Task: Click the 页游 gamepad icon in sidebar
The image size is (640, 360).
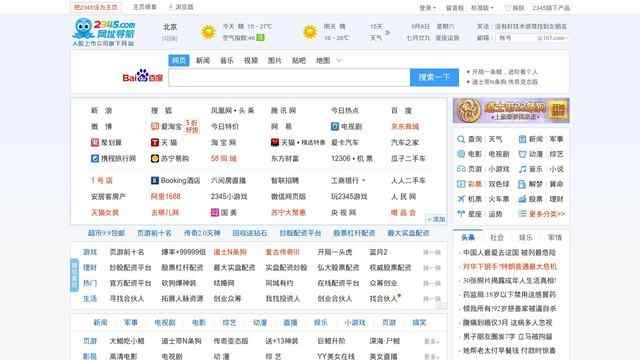Action: point(461,169)
